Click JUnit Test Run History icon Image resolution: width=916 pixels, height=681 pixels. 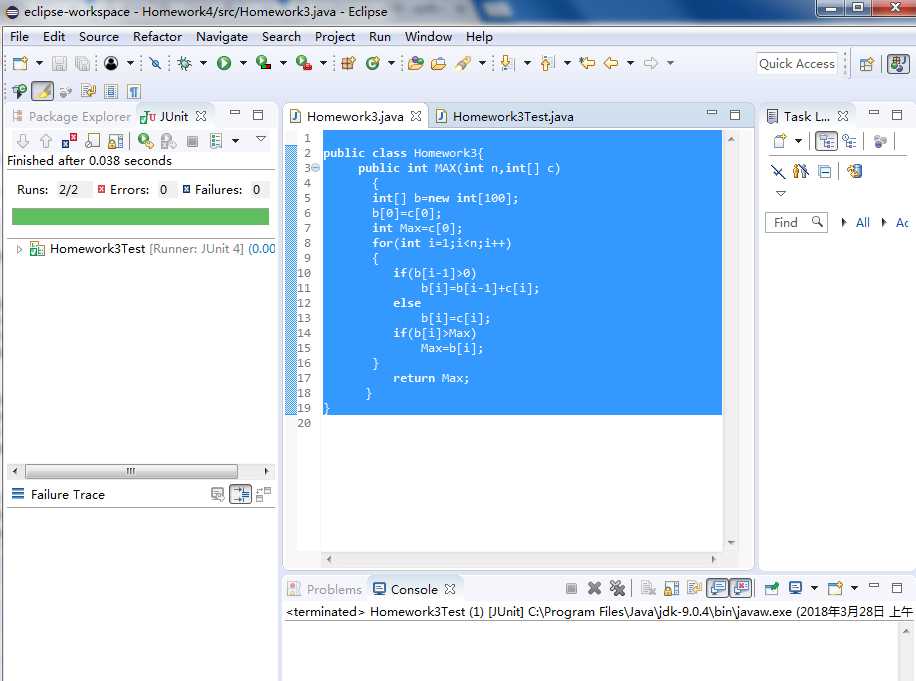click(216, 141)
